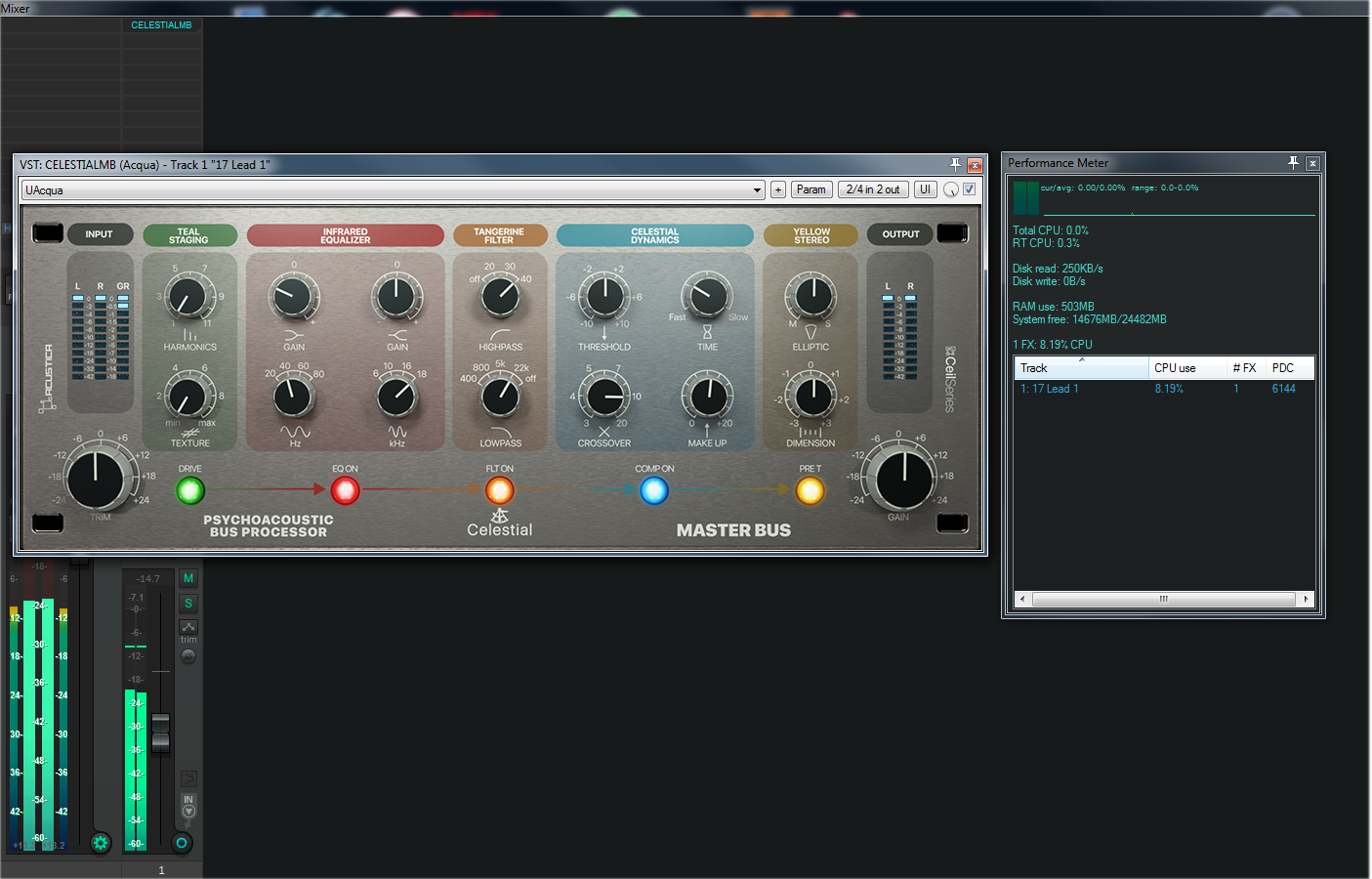Toggle the yellow PRE T button

pos(810,490)
